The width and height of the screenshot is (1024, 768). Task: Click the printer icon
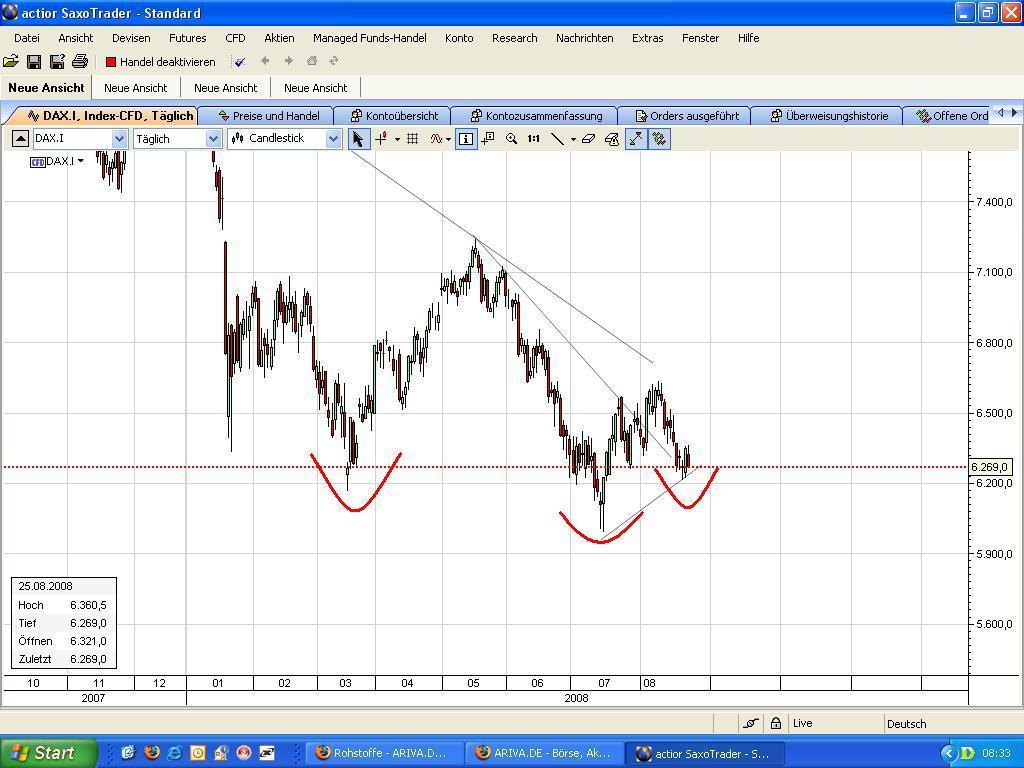coord(80,61)
